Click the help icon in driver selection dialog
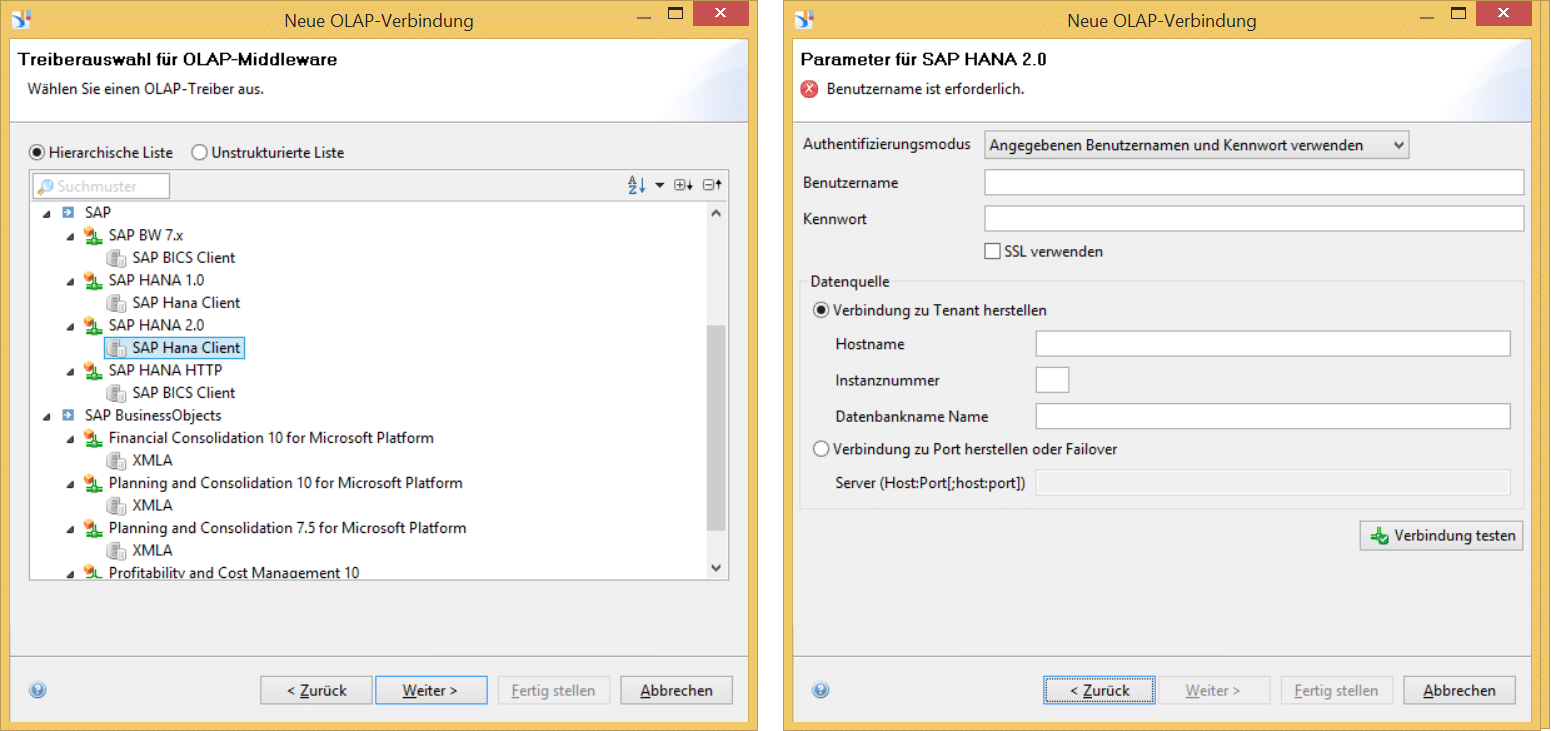 point(38,690)
